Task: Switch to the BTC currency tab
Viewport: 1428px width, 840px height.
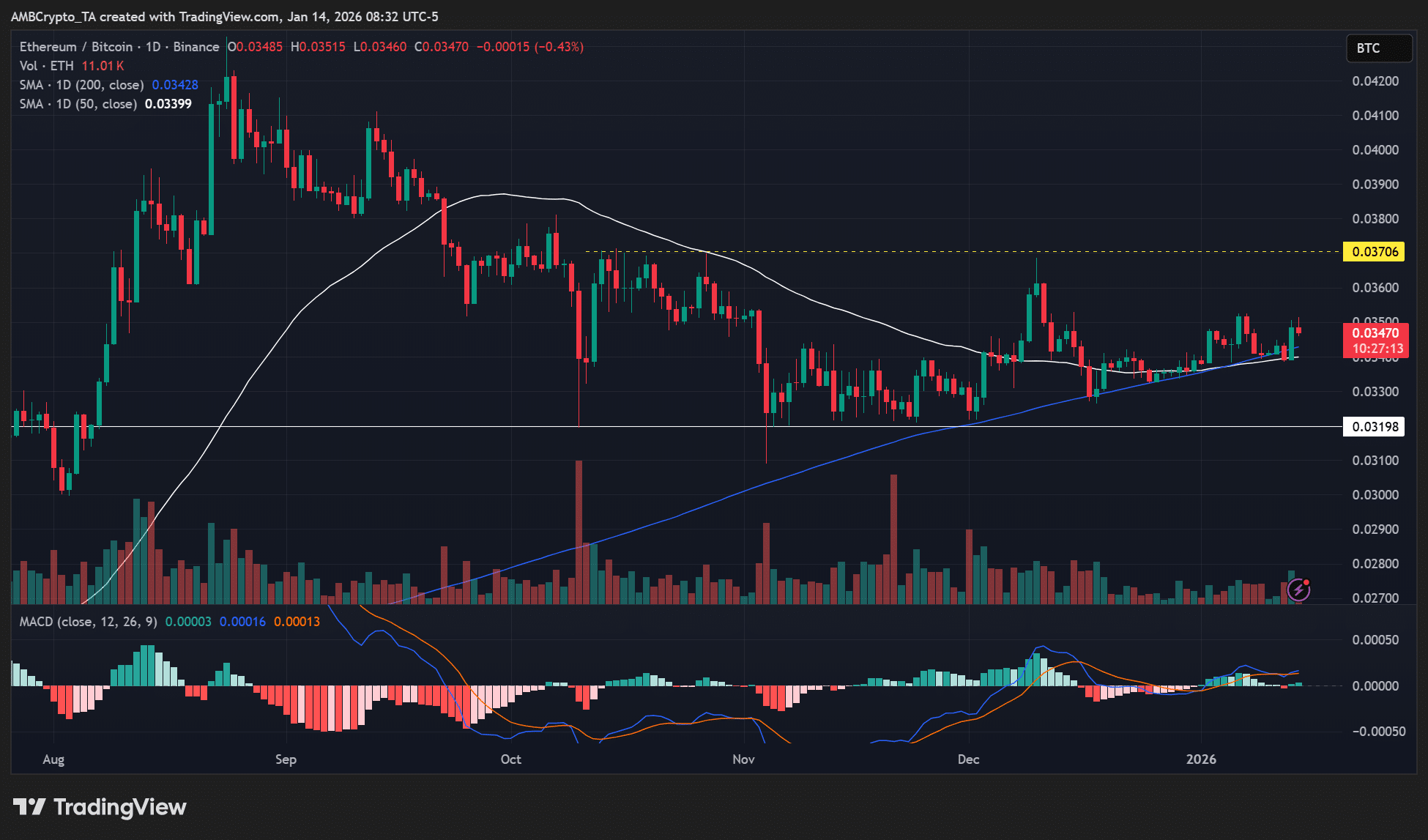Action: click(1379, 48)
